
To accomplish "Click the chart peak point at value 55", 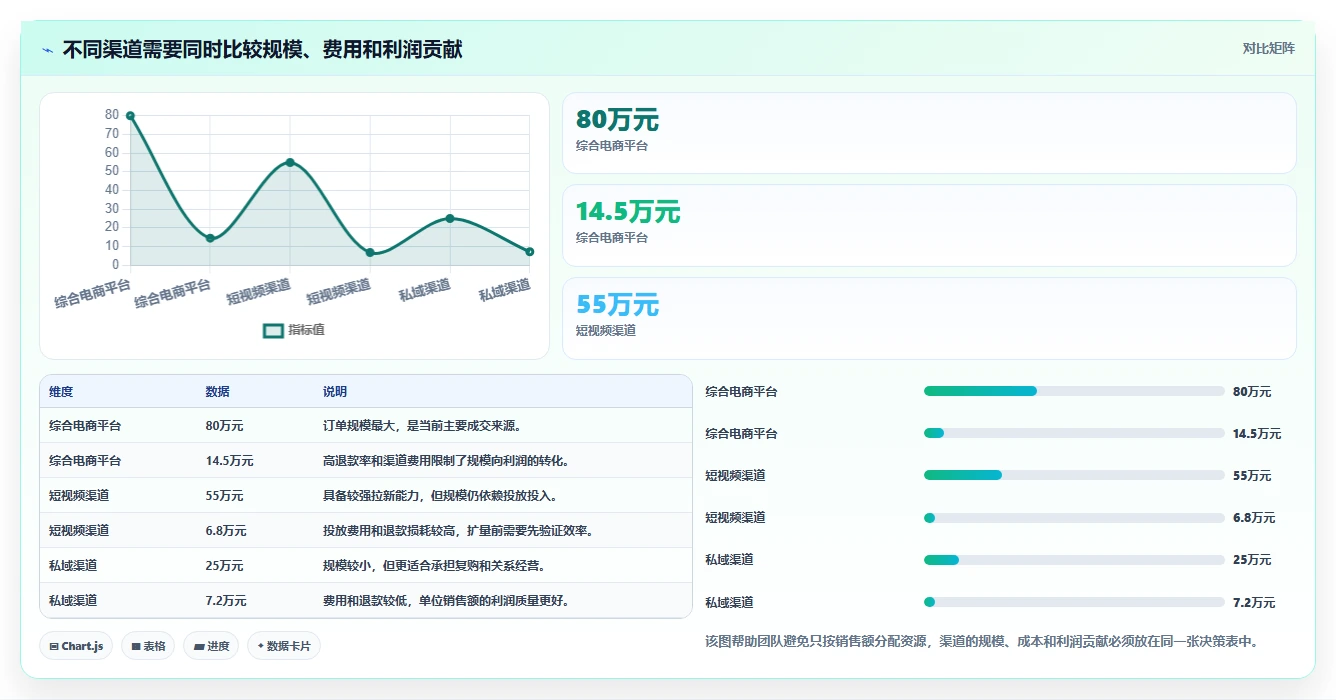I will [x=290, y=162].
